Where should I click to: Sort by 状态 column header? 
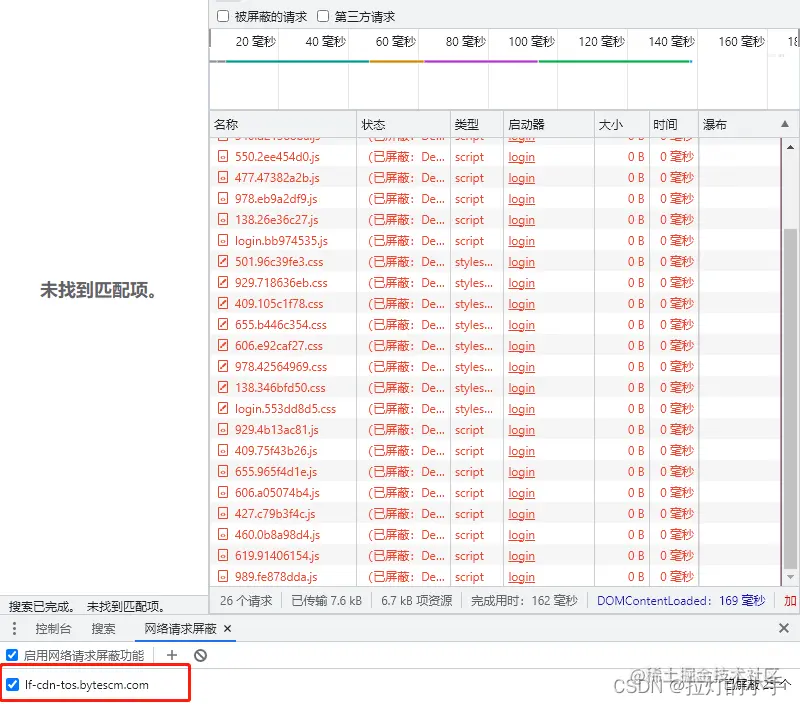coord(403,124)
